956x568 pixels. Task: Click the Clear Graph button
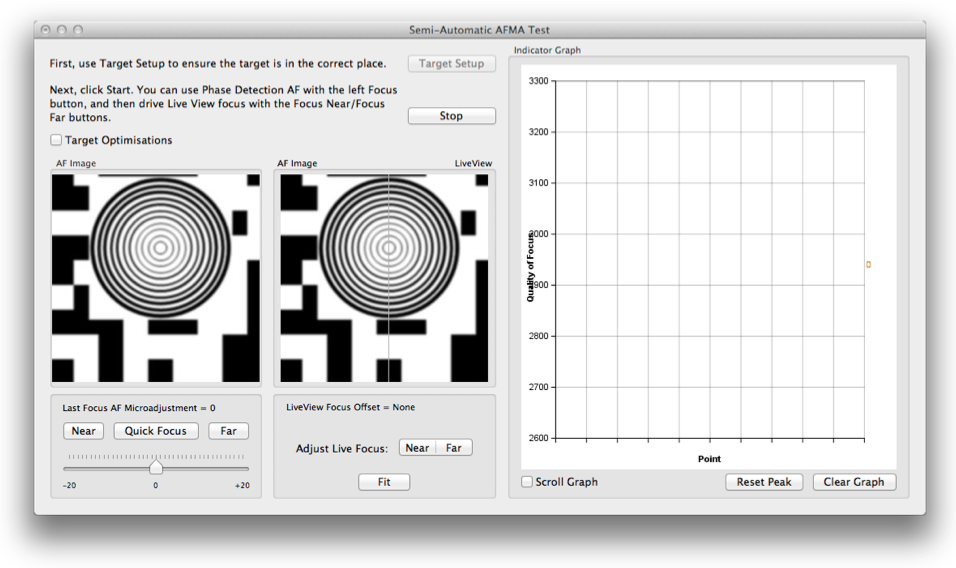pos(854,482)
